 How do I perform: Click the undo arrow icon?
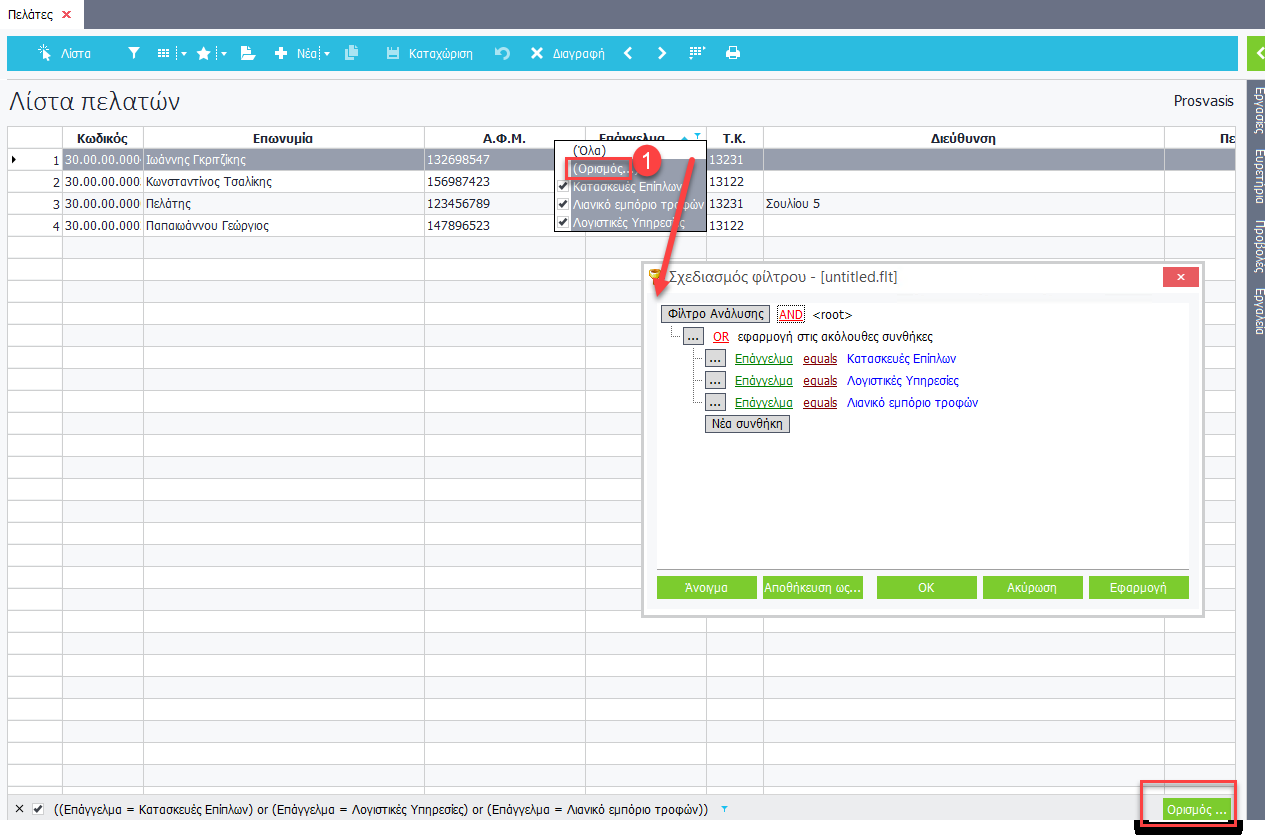pos(502,53)
